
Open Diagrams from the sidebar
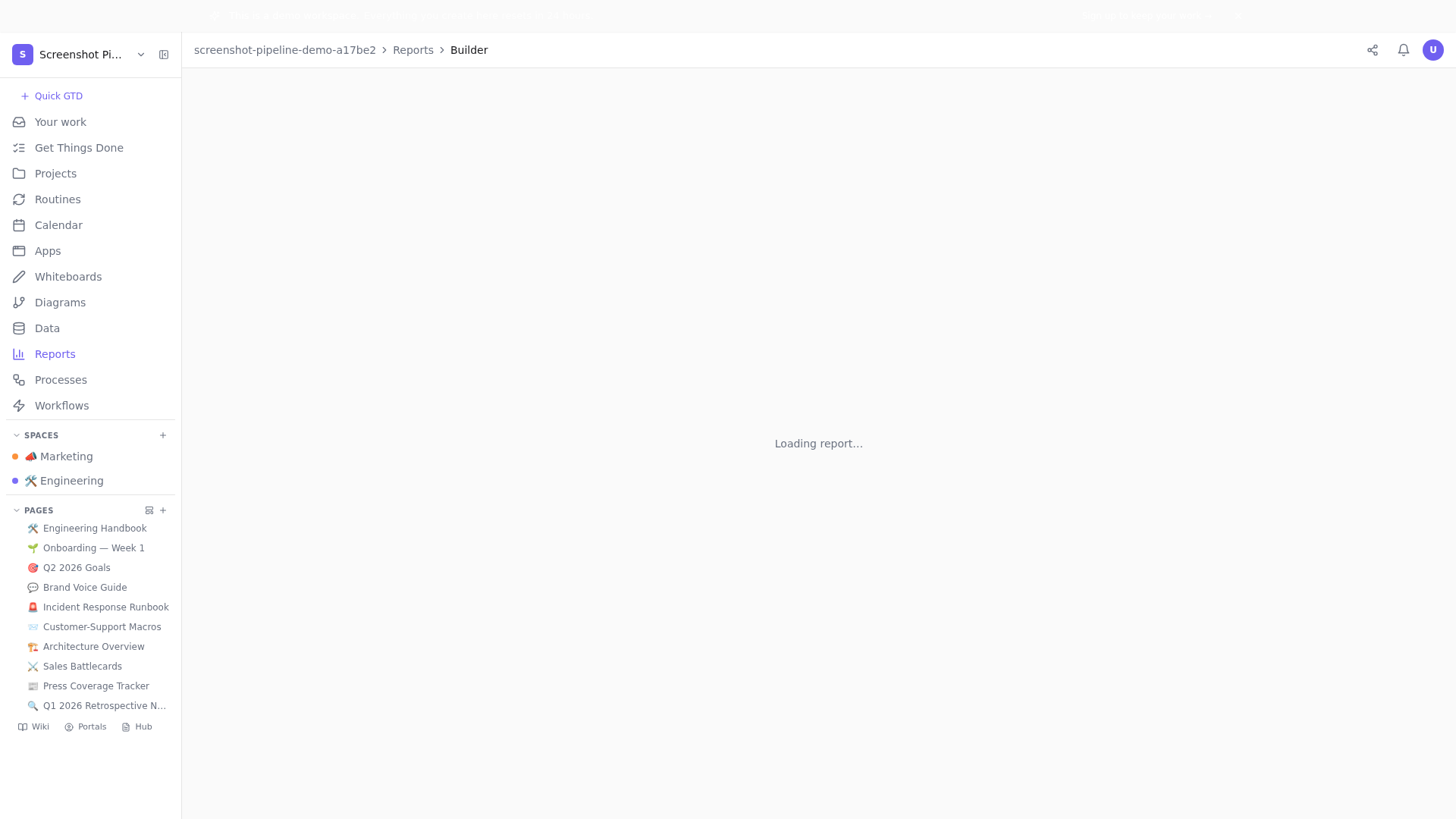(x=90, y=303)
